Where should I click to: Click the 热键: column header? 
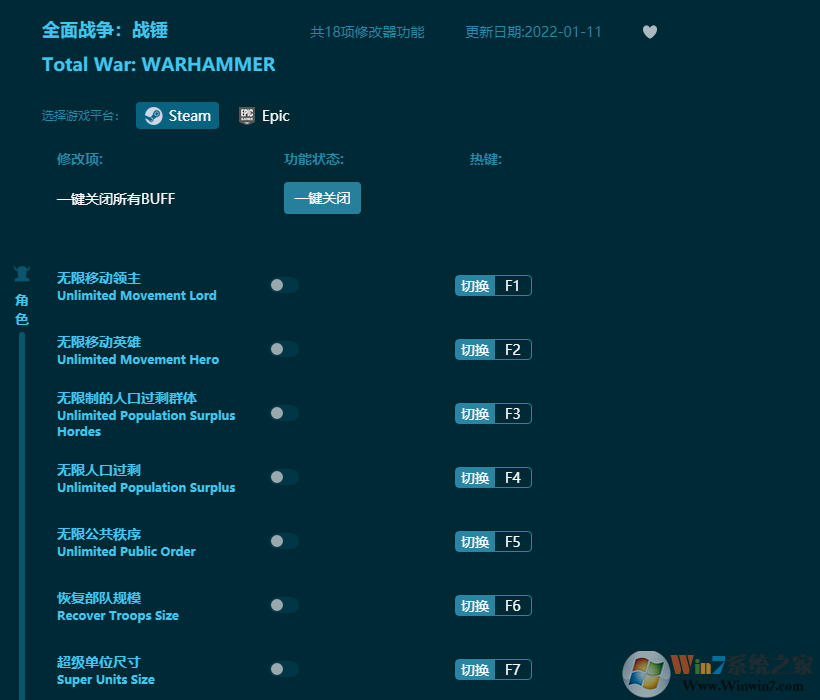pos(486,159)
